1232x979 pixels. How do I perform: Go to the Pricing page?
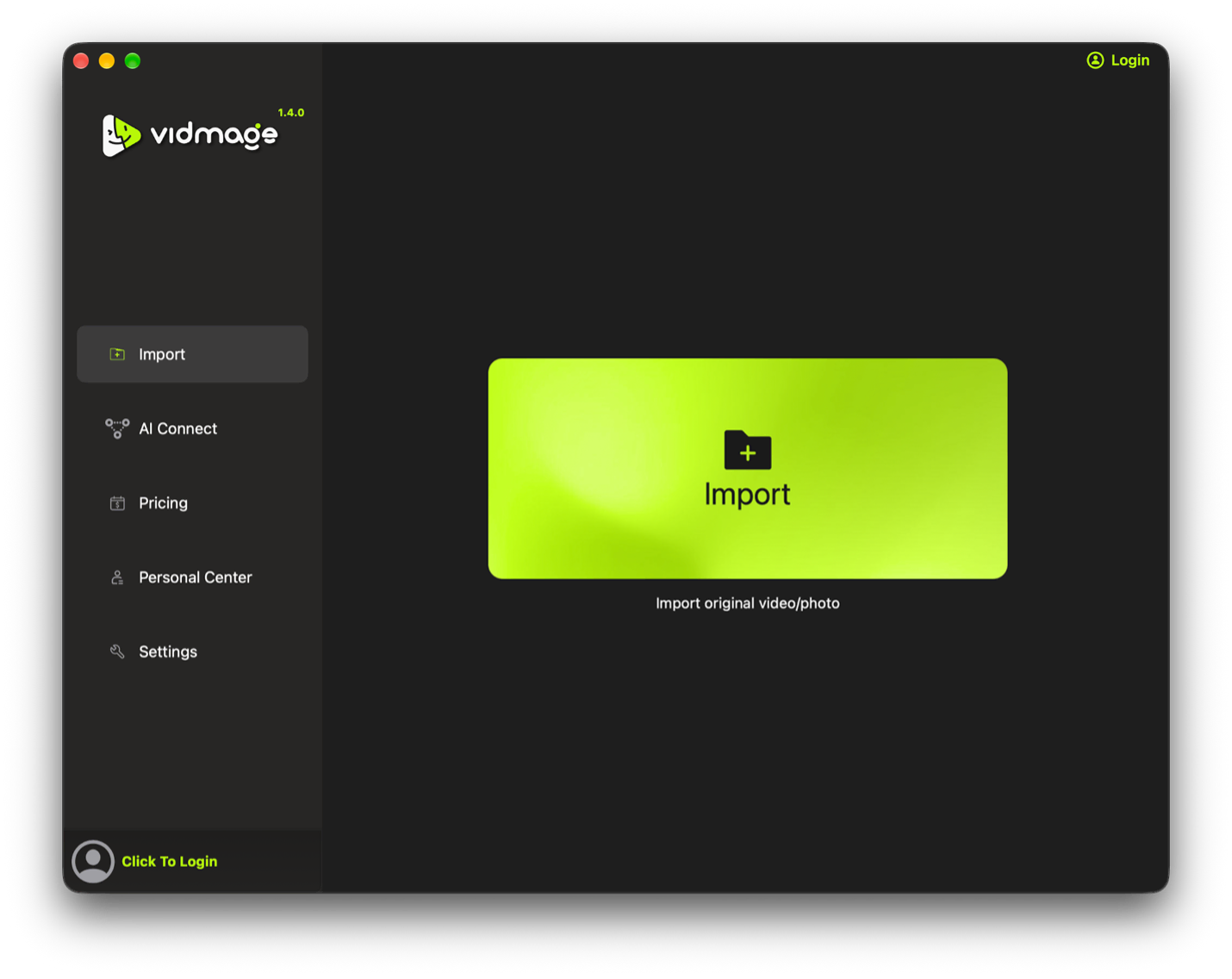(192, 503)
